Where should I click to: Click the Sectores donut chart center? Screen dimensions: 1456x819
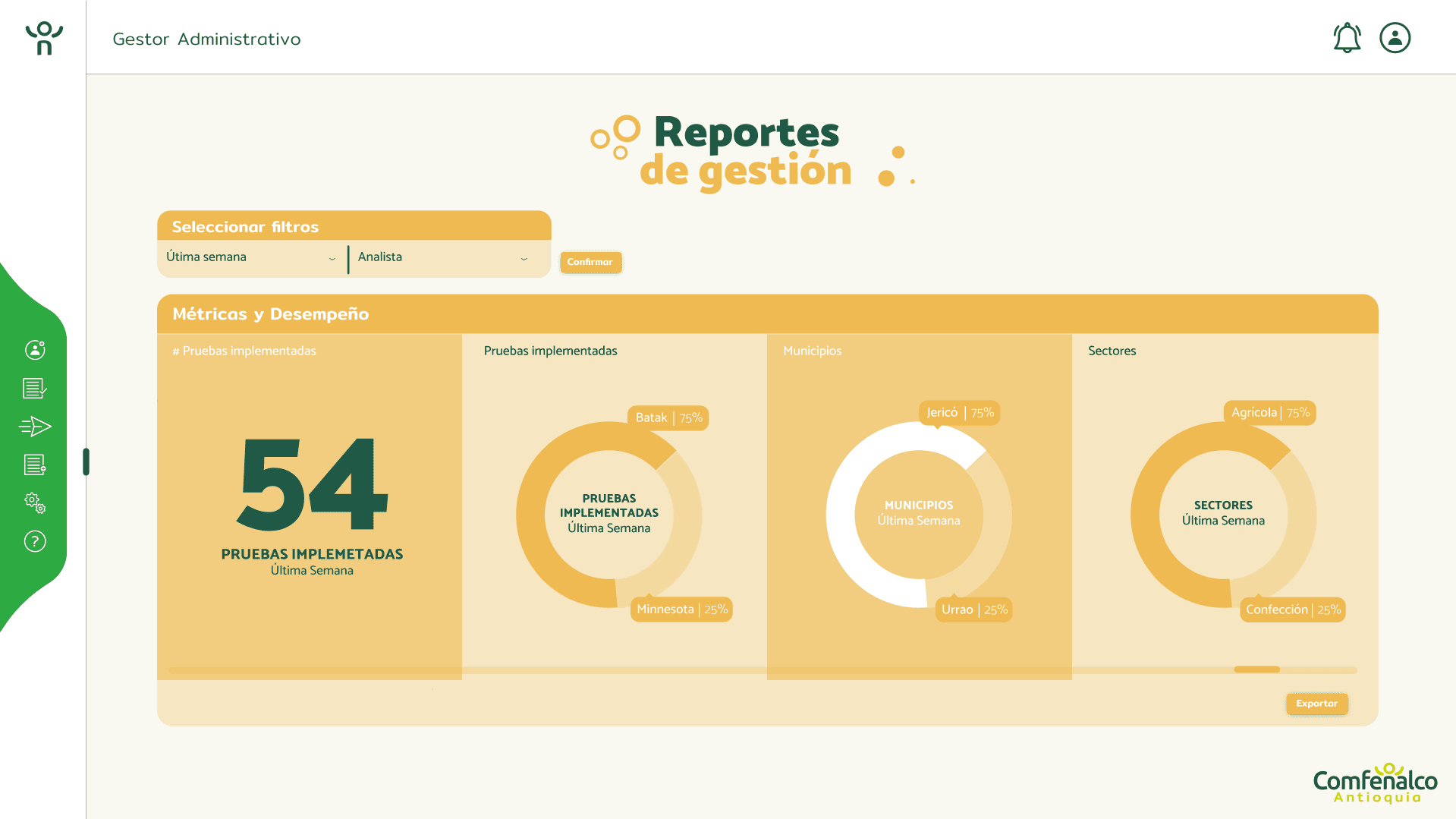(1223, 514)
